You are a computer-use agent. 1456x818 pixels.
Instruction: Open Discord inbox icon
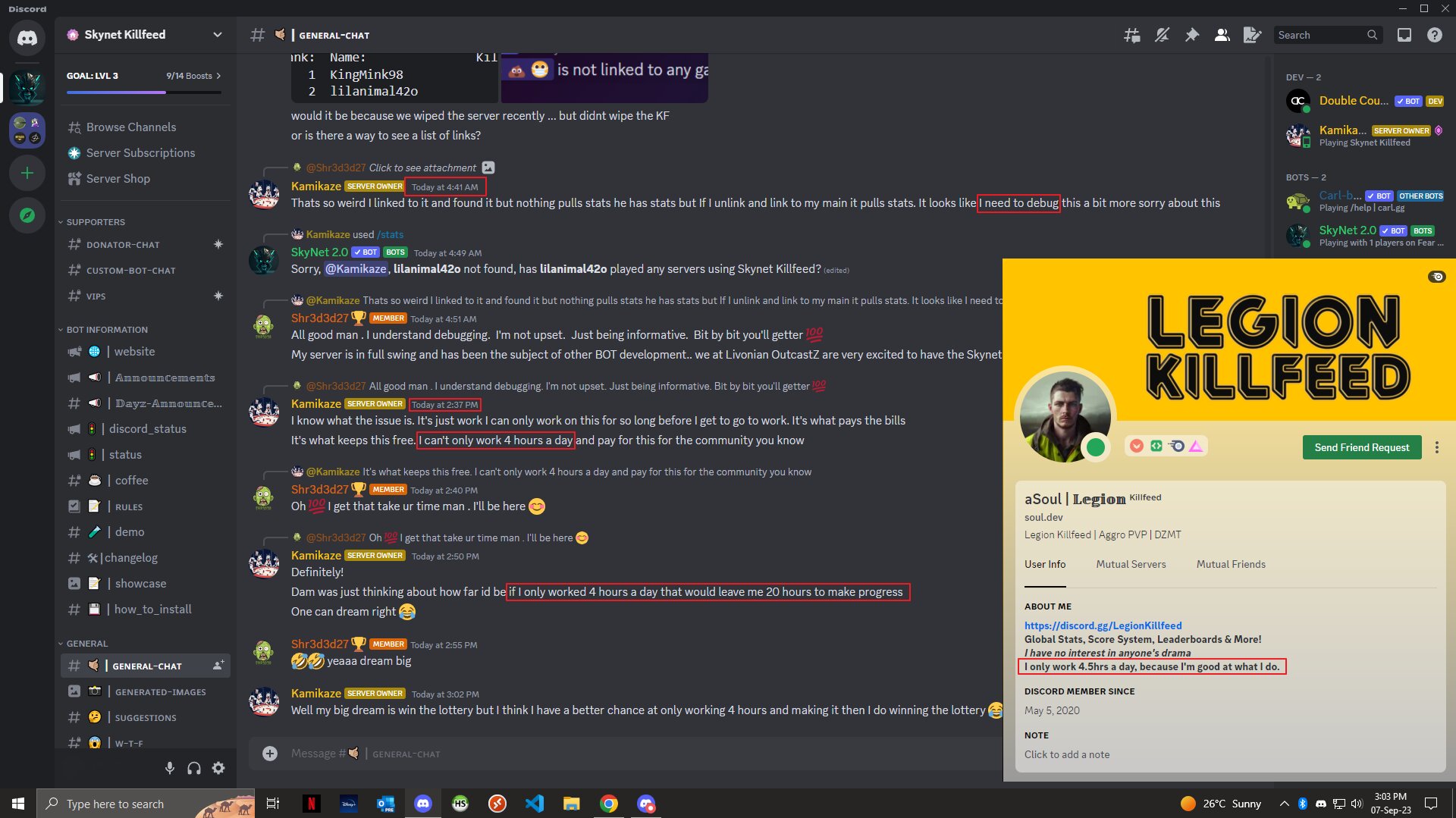pyautogui.click(x=1404, y=35)
